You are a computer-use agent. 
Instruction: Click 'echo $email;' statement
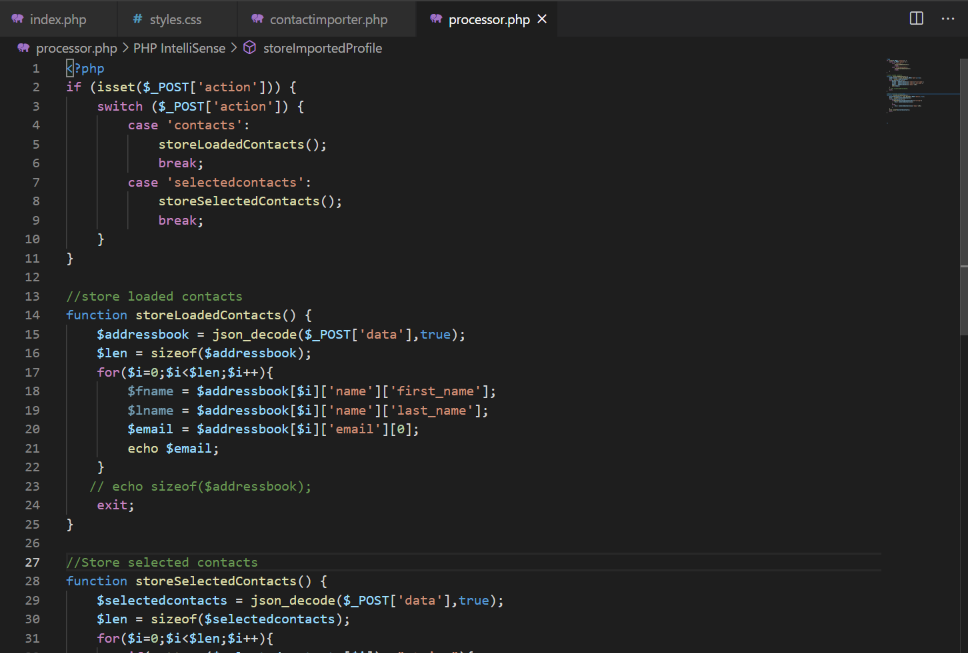point(173,449)
